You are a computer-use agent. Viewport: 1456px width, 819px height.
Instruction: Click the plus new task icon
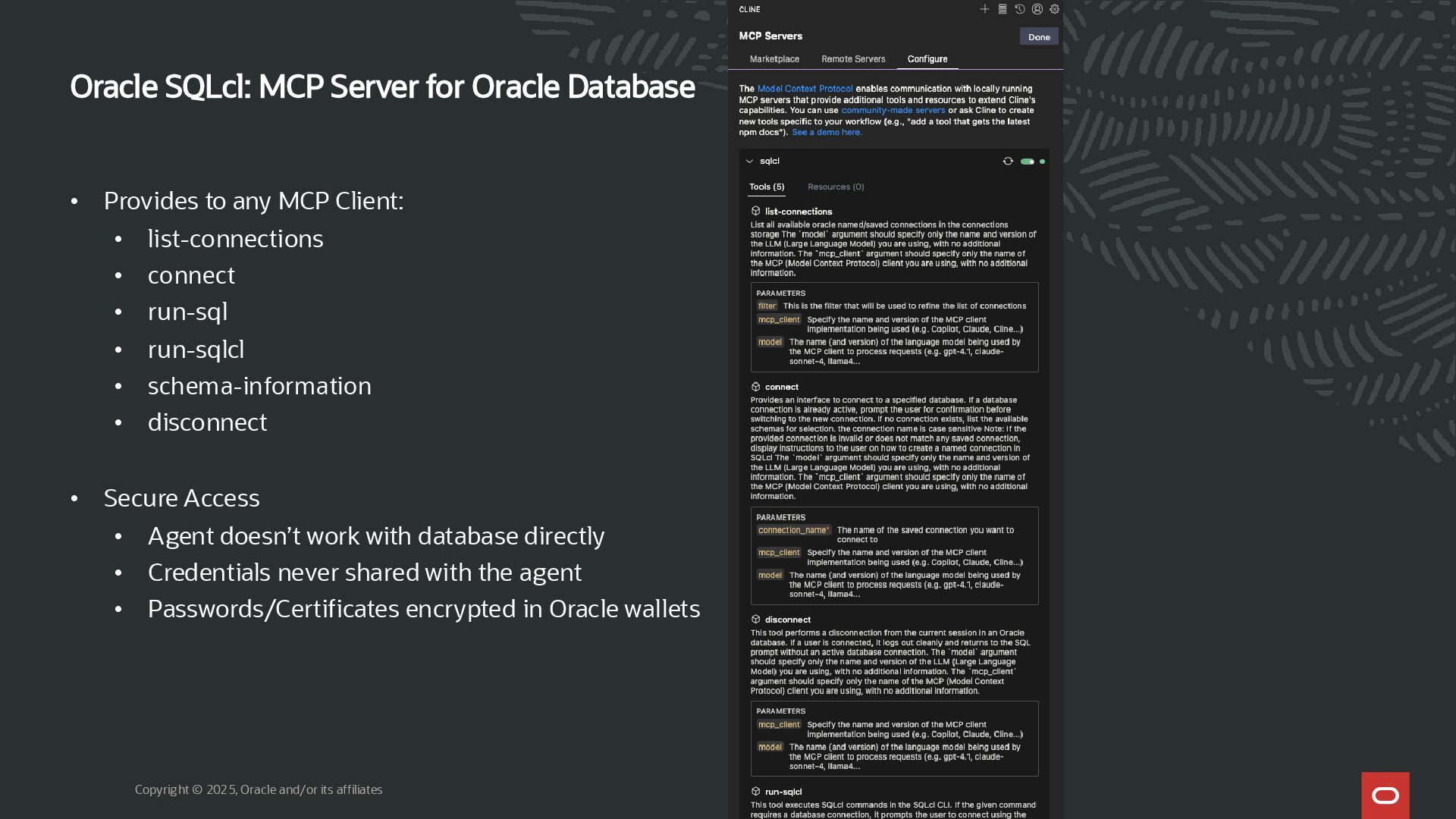click(x=984, y=9)
